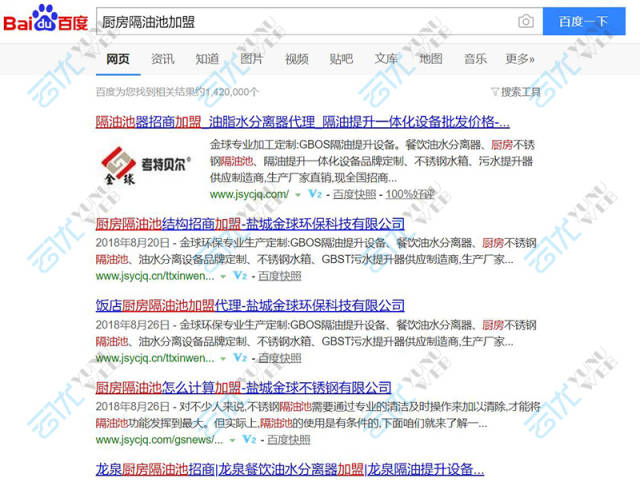Image resolution: width=640 pixels, height=482 pixels.
Task: Click URL www.jsycjq.cn/ttxinwen of 饭店厨房隔油池 result
Action: [x=155, y=358]
